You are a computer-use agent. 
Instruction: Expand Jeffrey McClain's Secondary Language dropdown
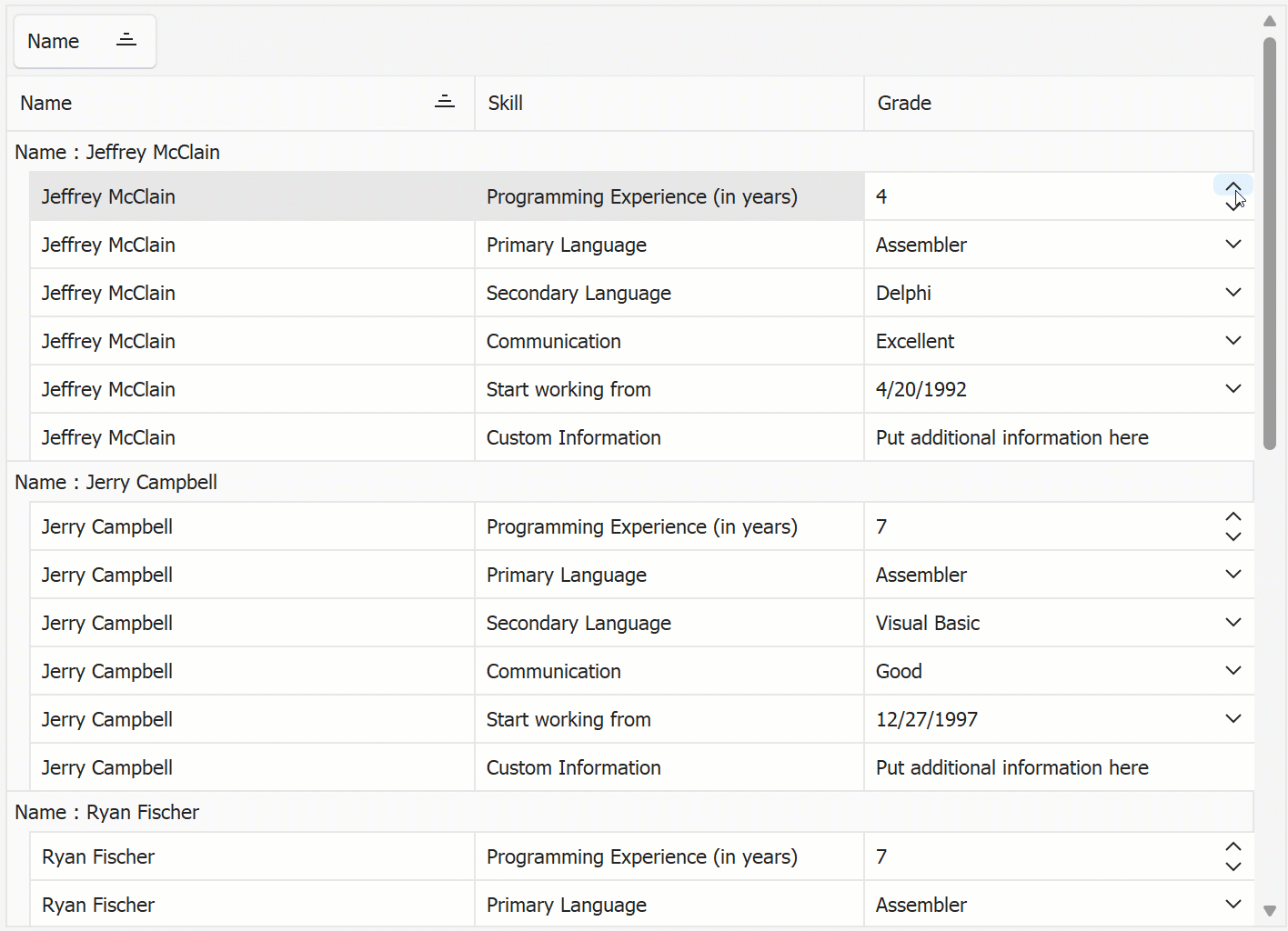[1233, 293]
